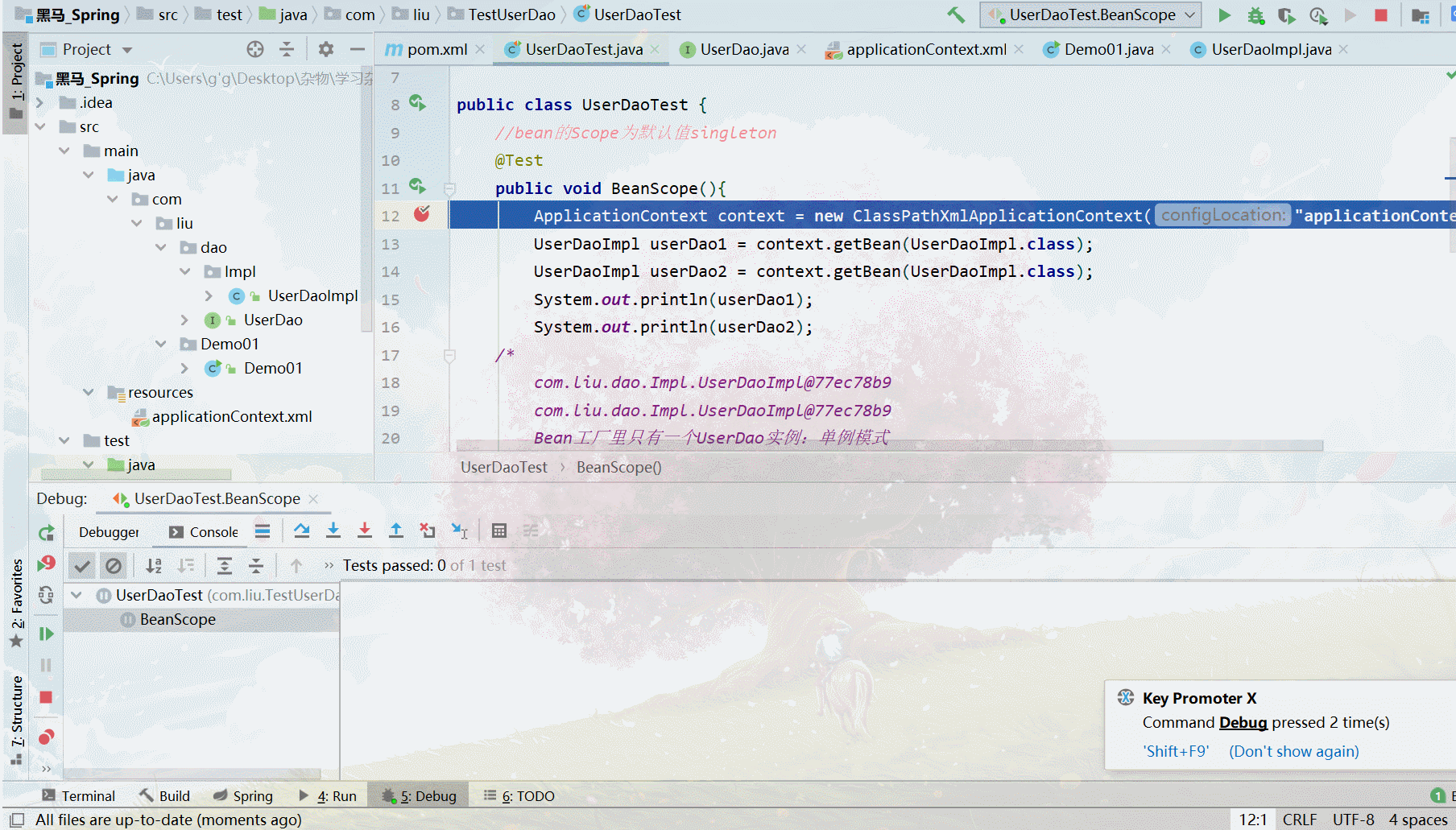The image size is (1456, 830).
Task: Click the locate-in-project target icon
Action: [x=255, y=49]
